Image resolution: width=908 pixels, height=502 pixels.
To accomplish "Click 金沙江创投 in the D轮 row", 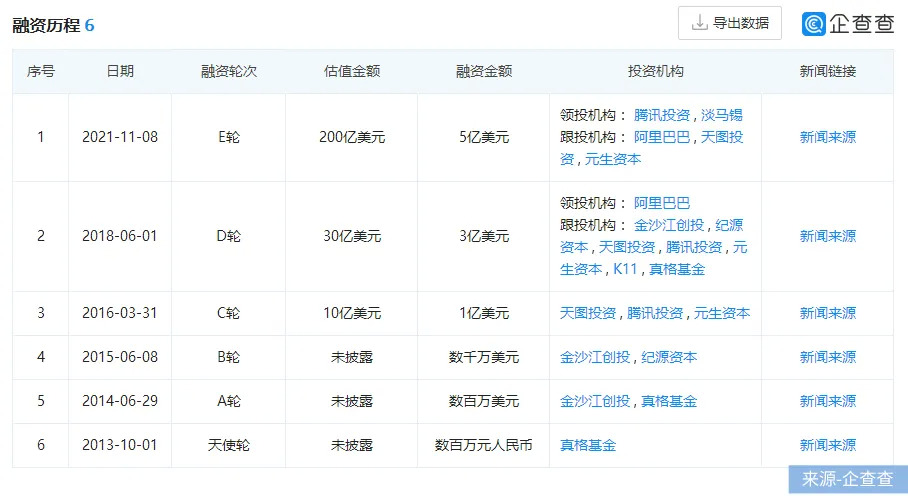I will pyautogui.click(x=669, y=225).
